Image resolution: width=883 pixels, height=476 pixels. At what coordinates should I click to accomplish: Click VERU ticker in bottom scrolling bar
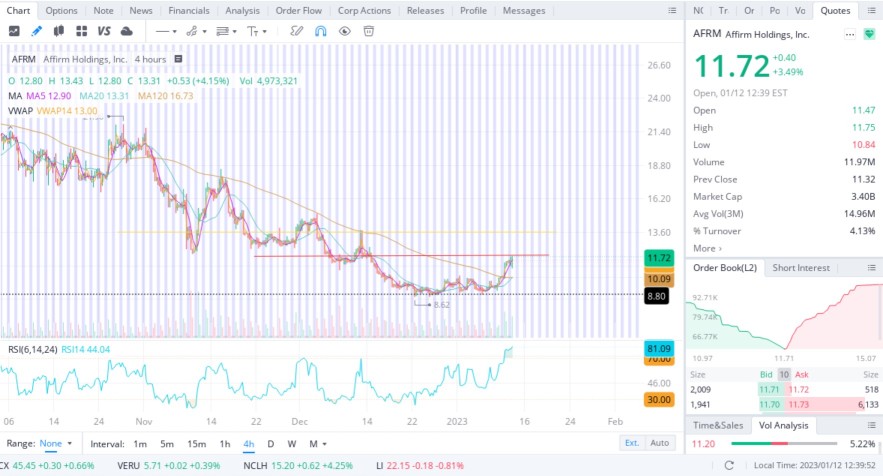(x=168, y=466)
